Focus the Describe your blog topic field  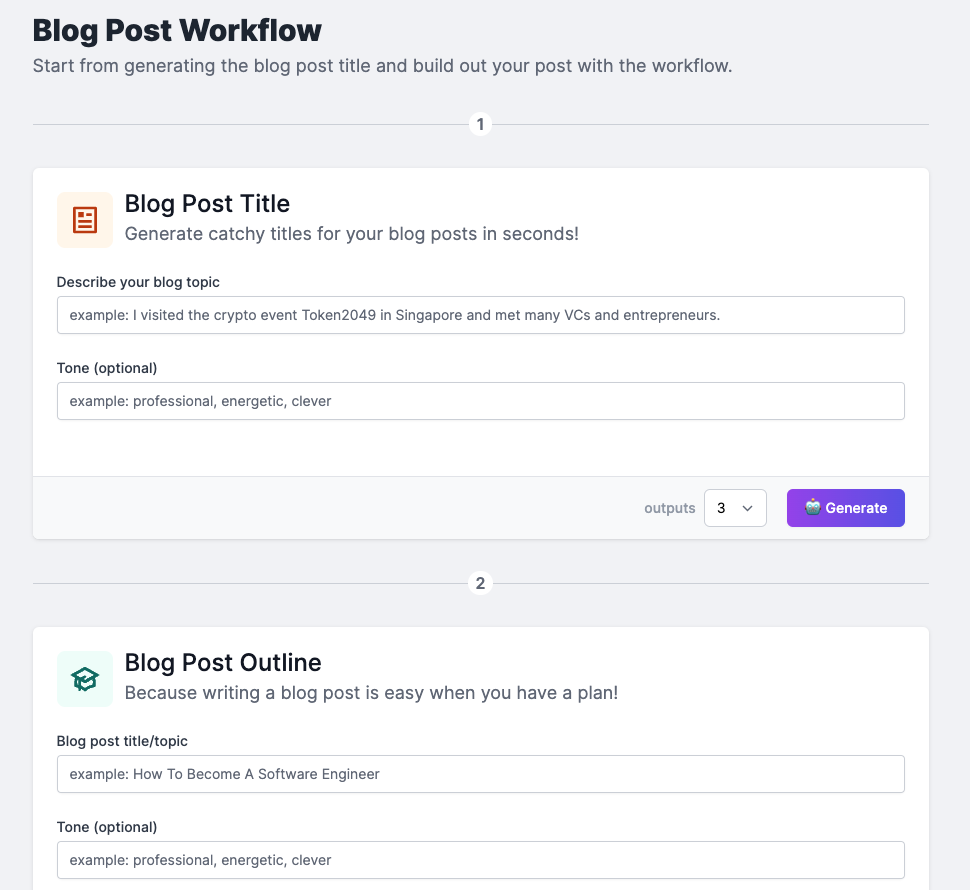pyautogui.click(x=480, y=315)
